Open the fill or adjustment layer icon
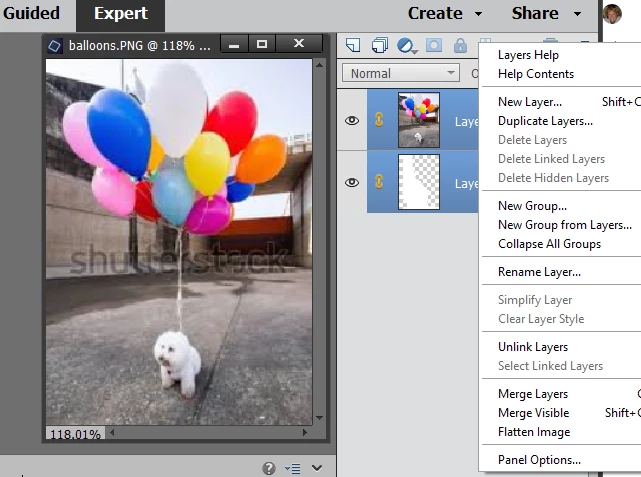641x477 pixels. click(x=407, y=45)
